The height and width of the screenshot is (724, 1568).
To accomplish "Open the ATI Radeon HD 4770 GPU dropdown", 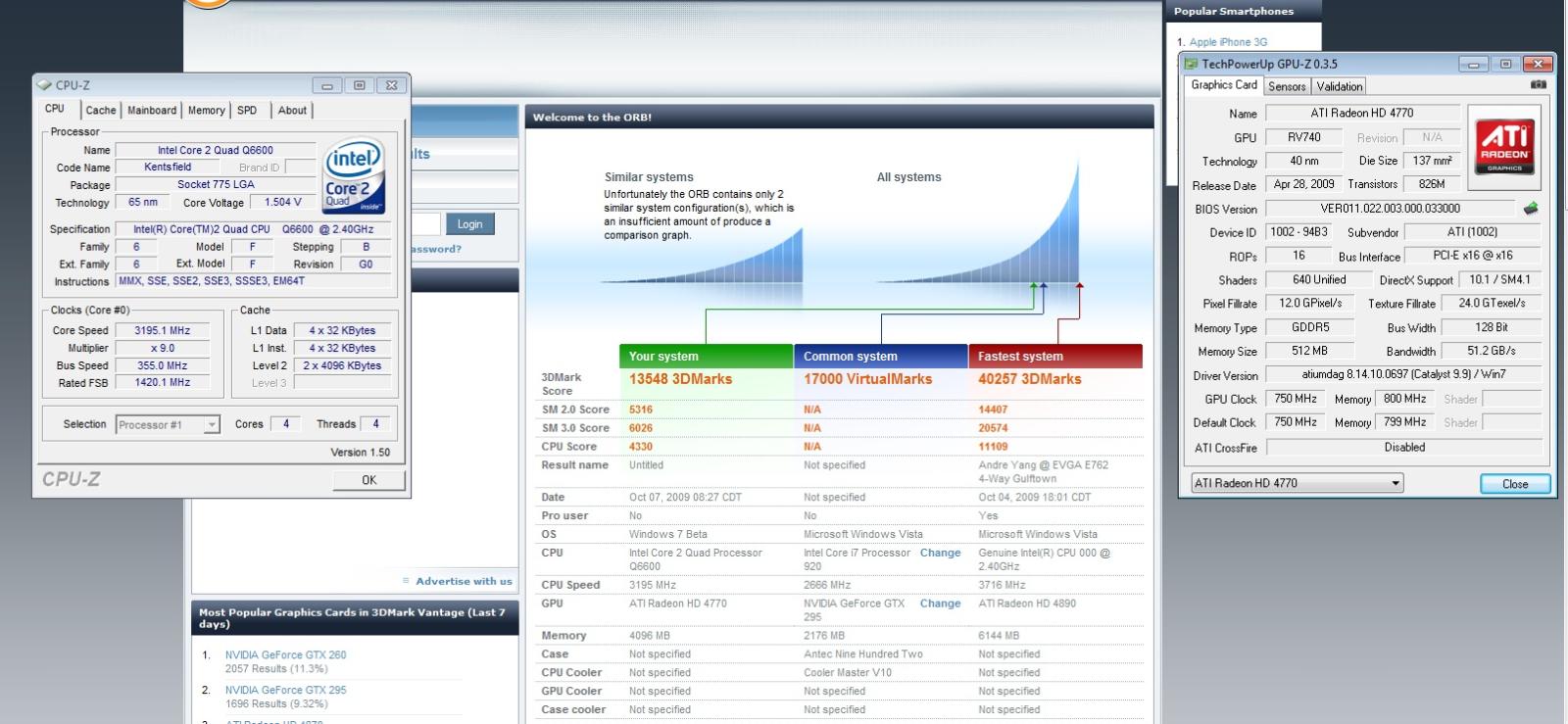I will coord(1297,483).
